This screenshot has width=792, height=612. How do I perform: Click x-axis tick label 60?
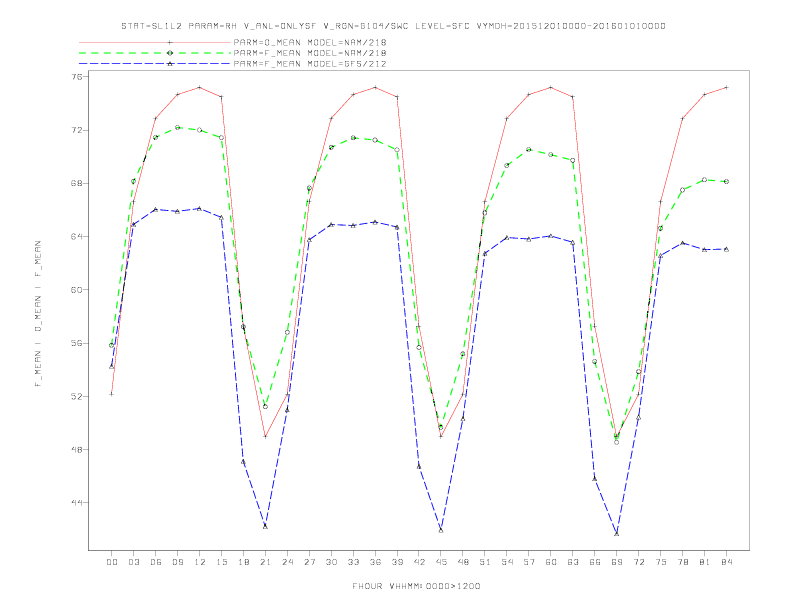(551, 562)
